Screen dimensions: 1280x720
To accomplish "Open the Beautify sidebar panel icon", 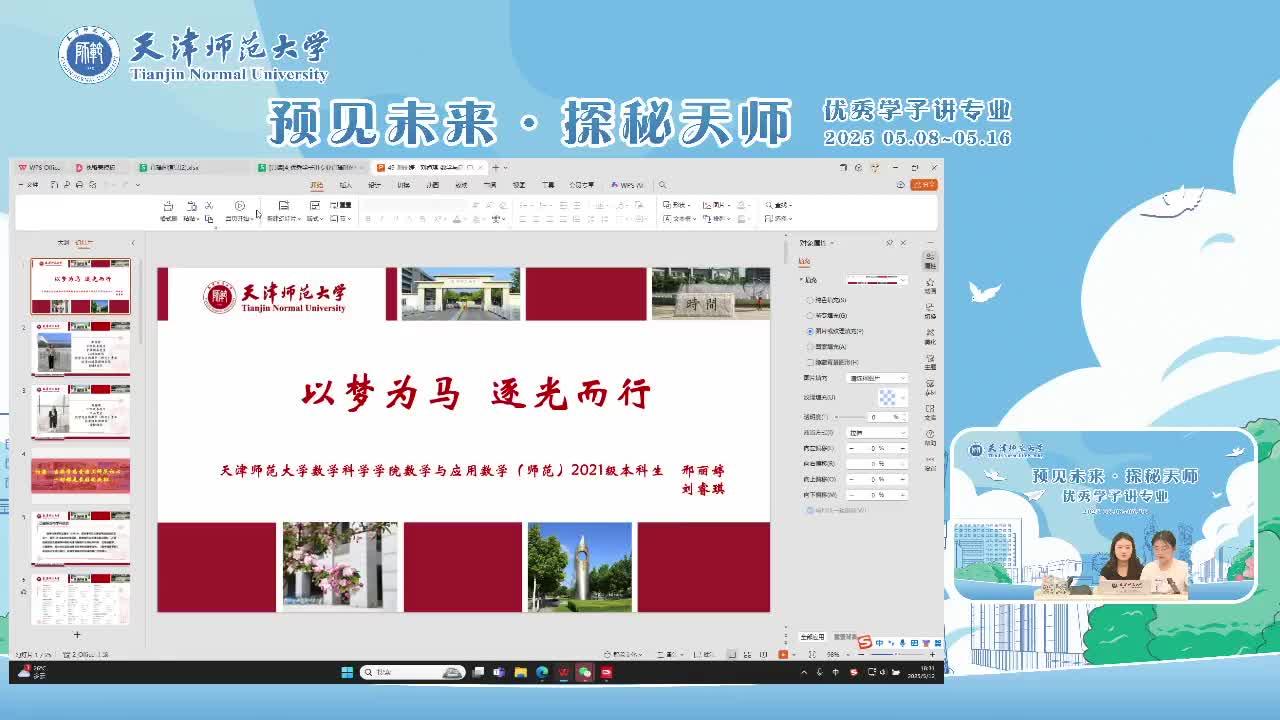I will [930, 335].
